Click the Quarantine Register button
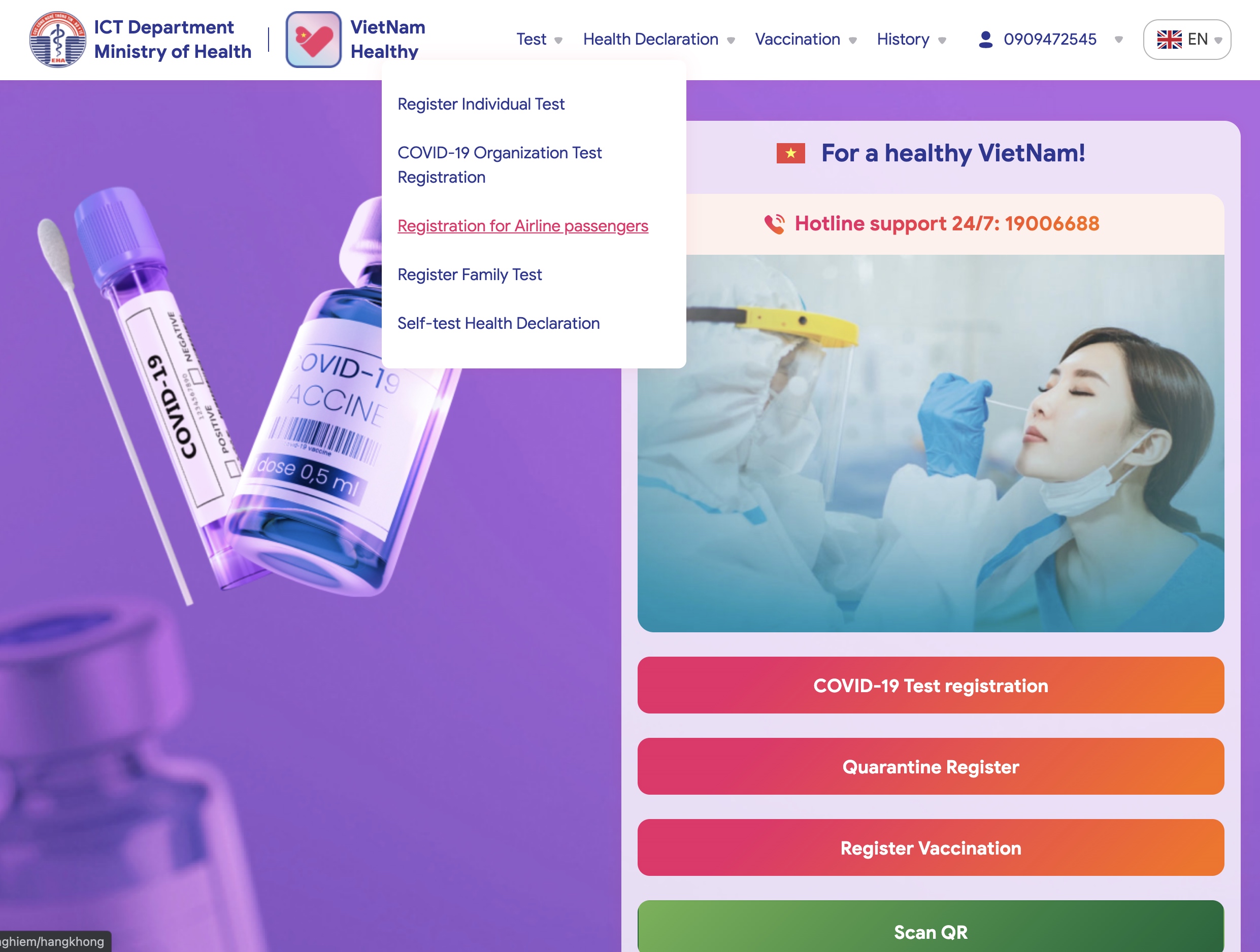 pyautogui.click(x=930, y=766)
